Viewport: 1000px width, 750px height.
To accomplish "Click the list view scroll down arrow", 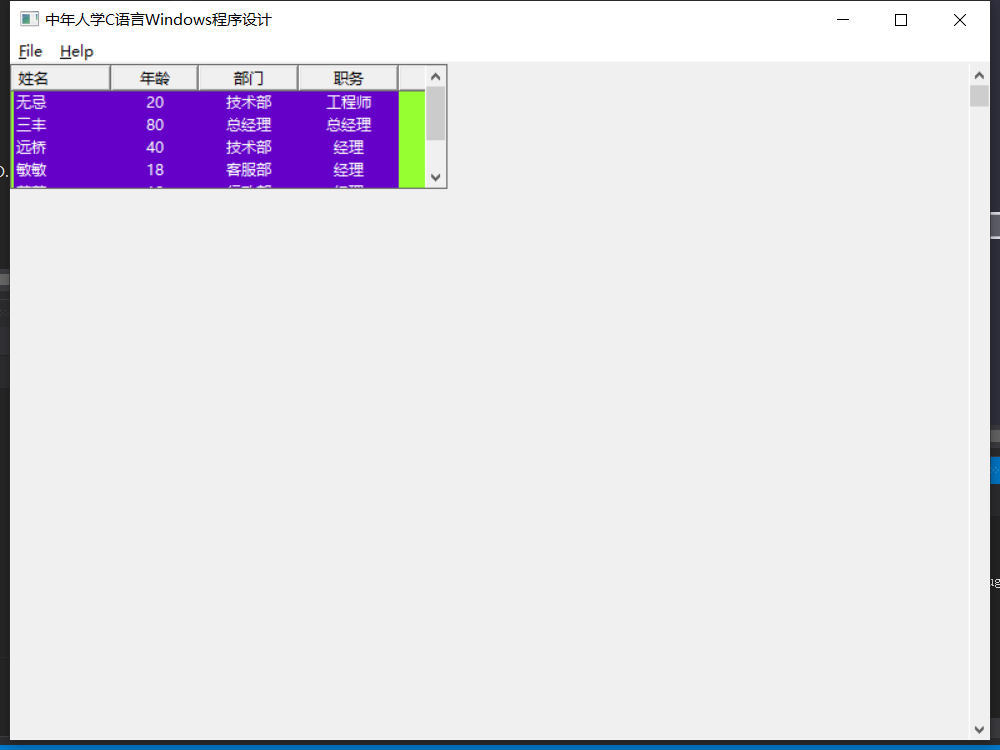I will 436,177.
